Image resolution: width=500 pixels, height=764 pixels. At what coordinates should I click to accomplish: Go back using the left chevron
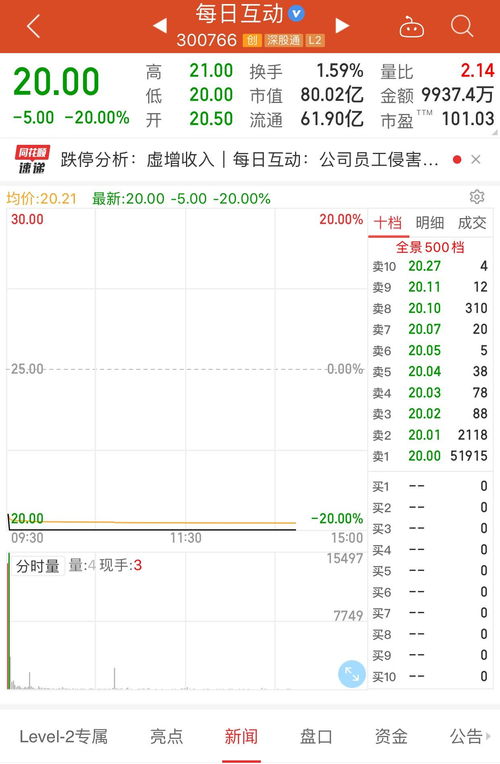coord(33,26)
